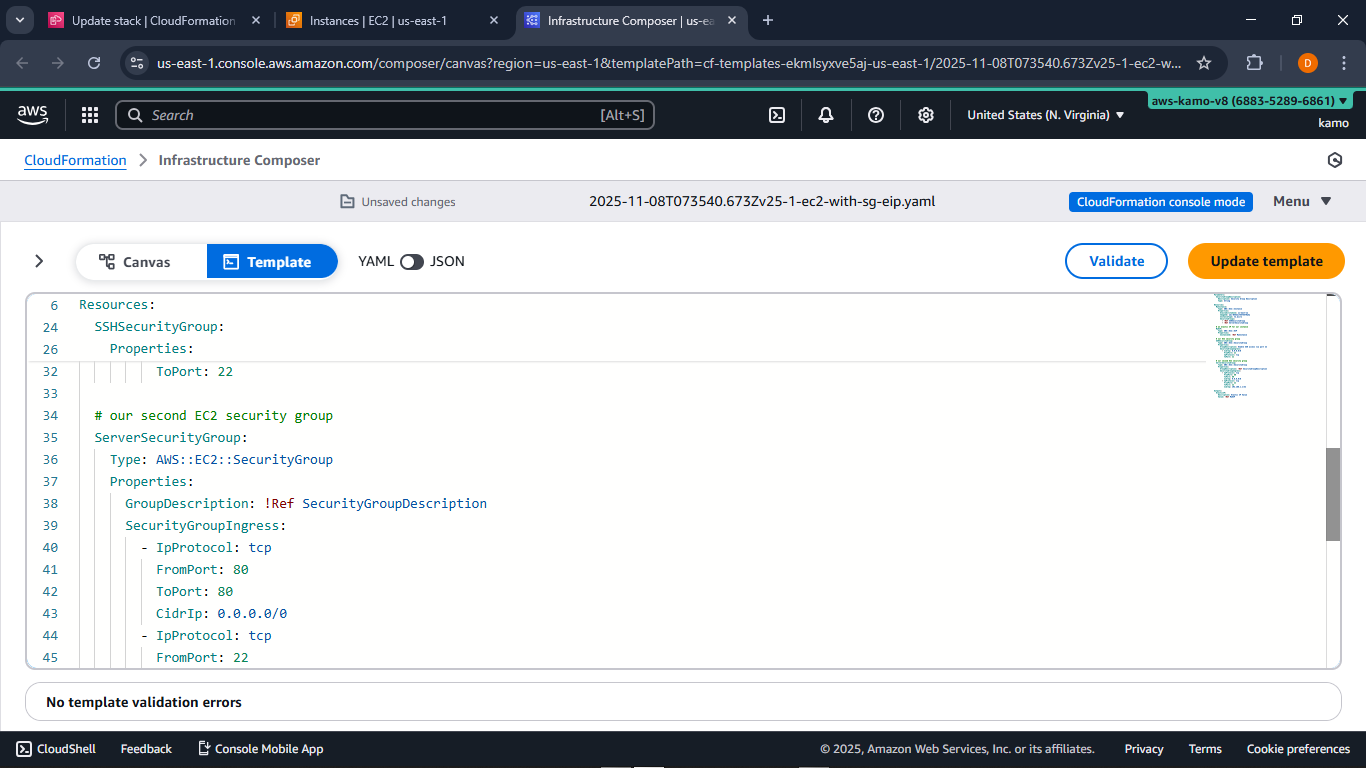Screen dimensions: 1366x768
Task: Click the Validate button
Action: [x=1116, y=261]
